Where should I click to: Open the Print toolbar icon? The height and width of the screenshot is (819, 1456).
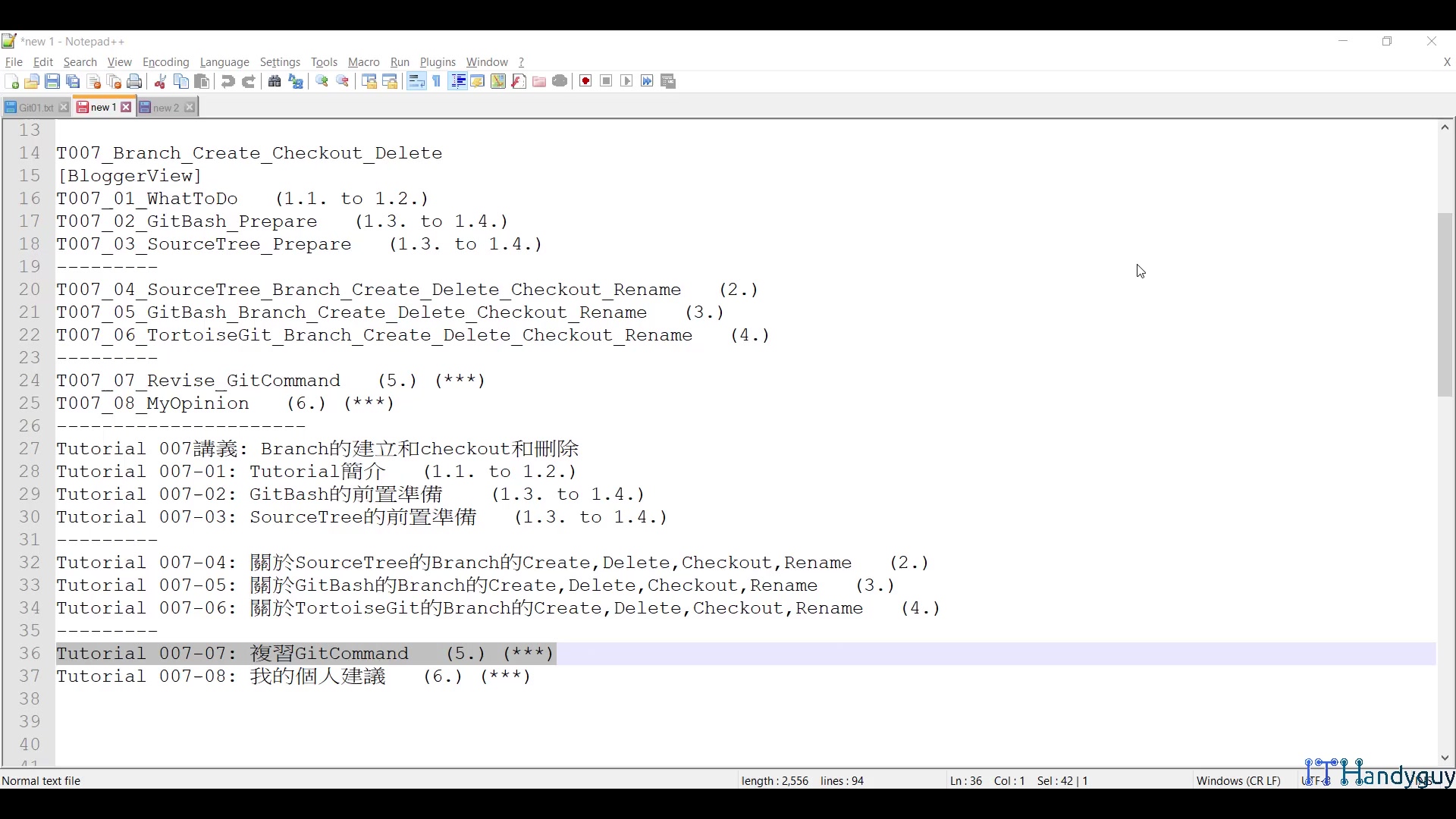134,81
